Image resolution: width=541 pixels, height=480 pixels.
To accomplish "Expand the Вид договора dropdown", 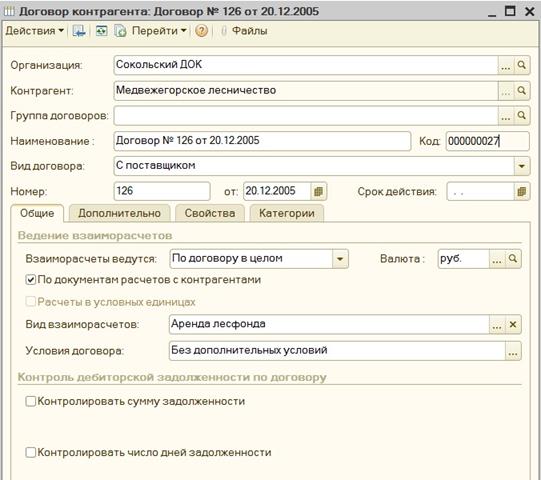I will point(522,166).
